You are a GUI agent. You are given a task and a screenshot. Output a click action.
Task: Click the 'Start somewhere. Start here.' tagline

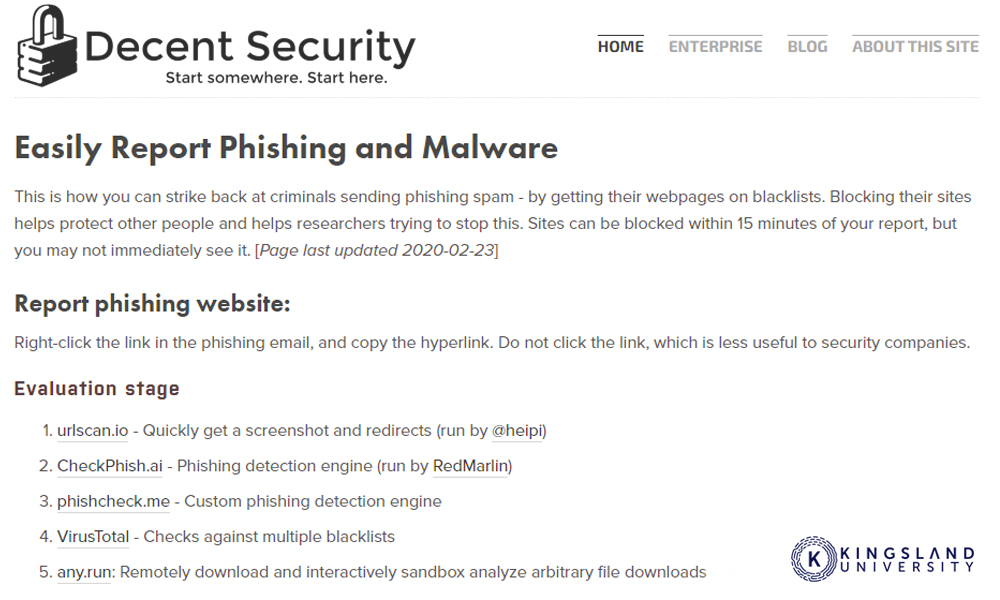coord(276,78)
